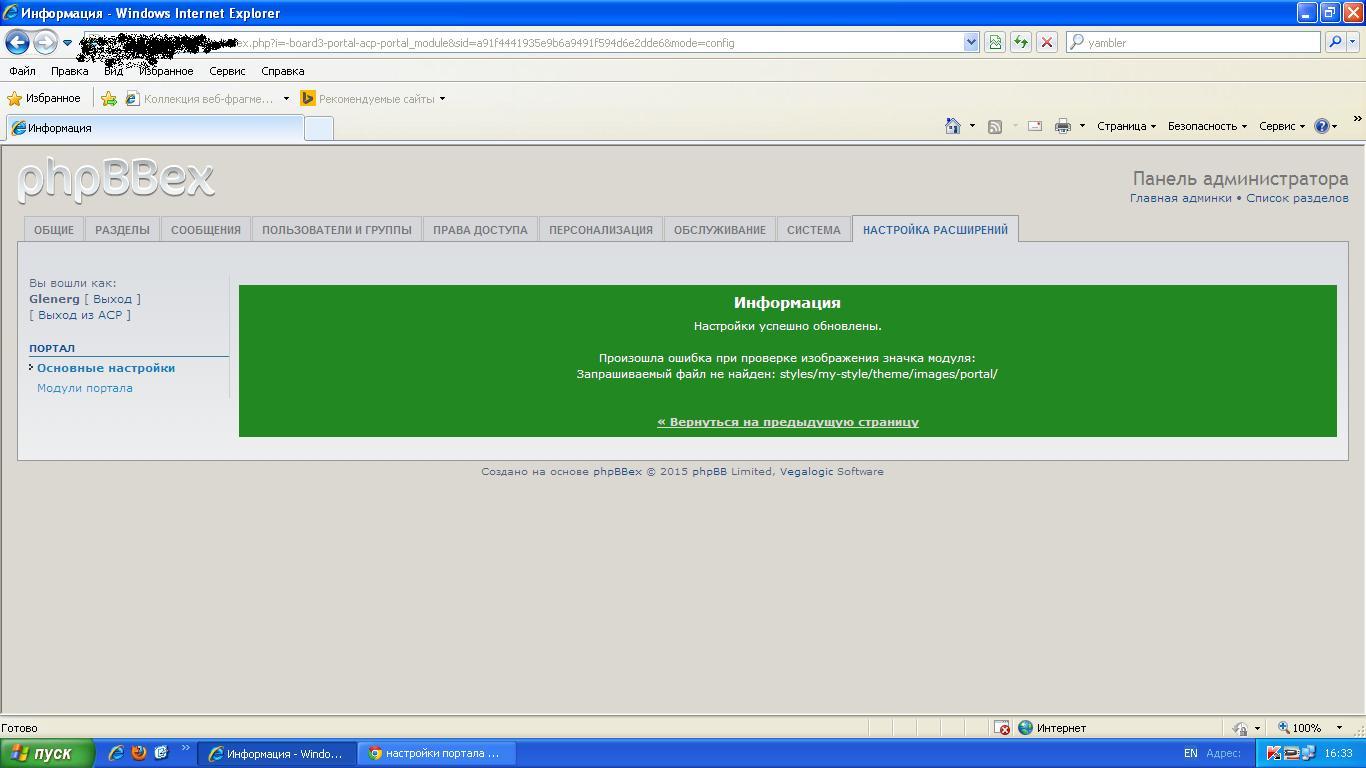
Task: Expand the Страница command bar menu
Action: click(1125, 126)
